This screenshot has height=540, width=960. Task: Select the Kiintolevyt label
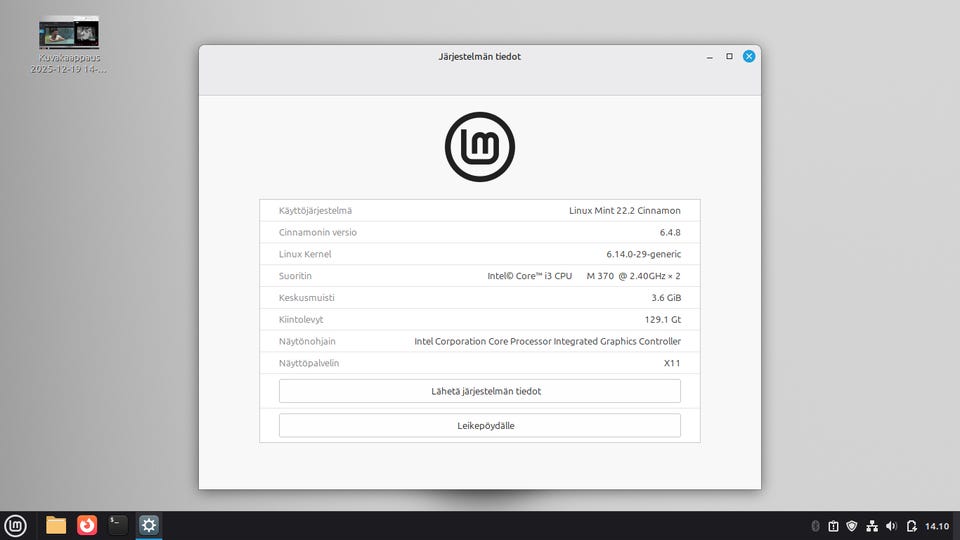pyautogui.click(x=301, y=320)
